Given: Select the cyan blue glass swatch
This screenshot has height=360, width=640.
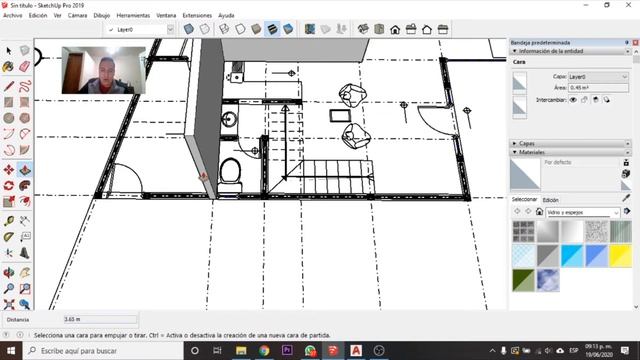Looking at the screenshot, I should click(x=572, y=256).
